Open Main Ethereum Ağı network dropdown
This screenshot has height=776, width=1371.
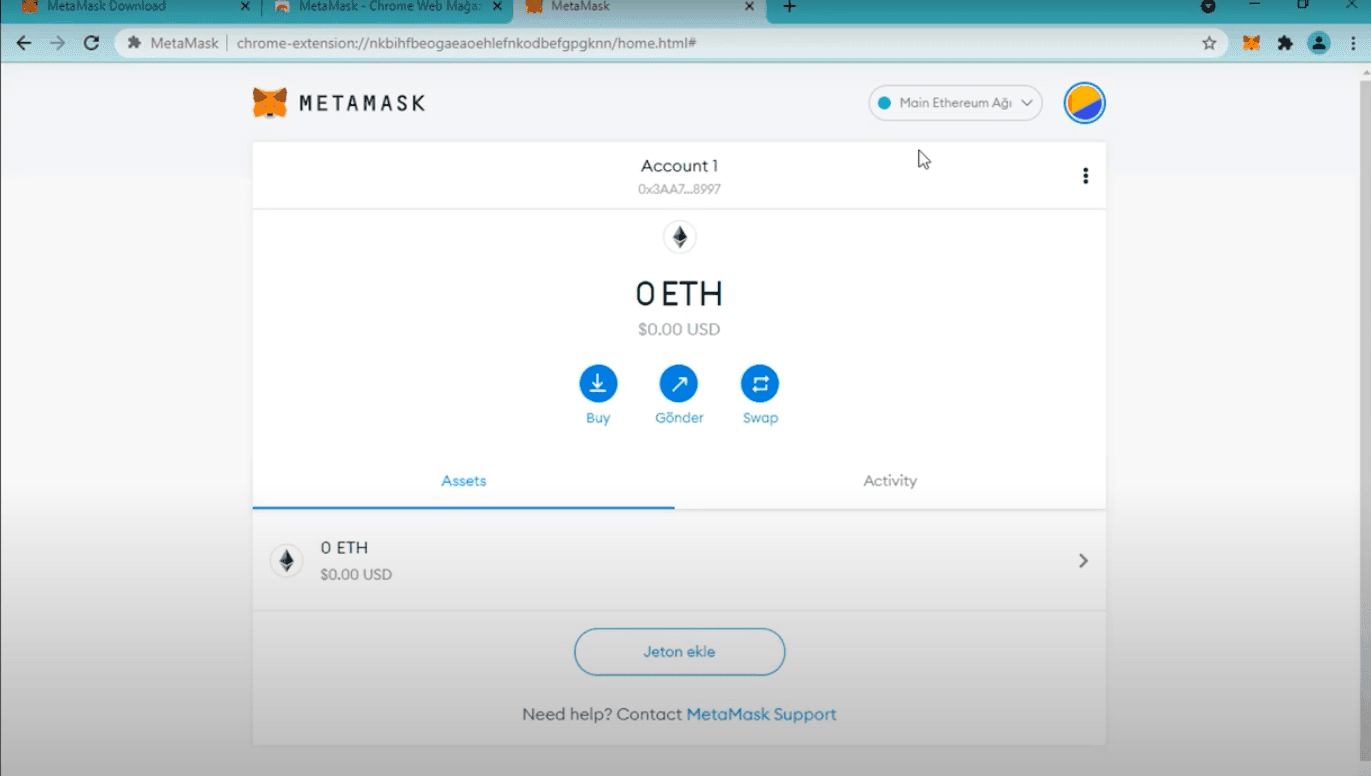pos(955,103)
